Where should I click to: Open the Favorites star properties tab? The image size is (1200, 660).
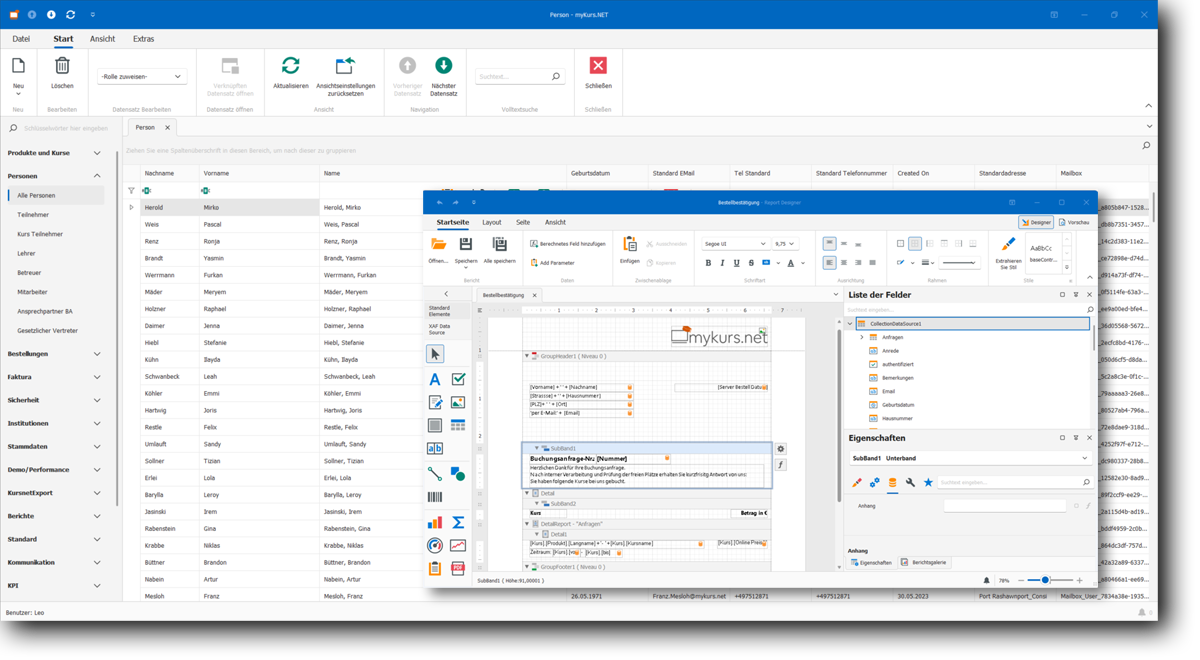[928, 482]
